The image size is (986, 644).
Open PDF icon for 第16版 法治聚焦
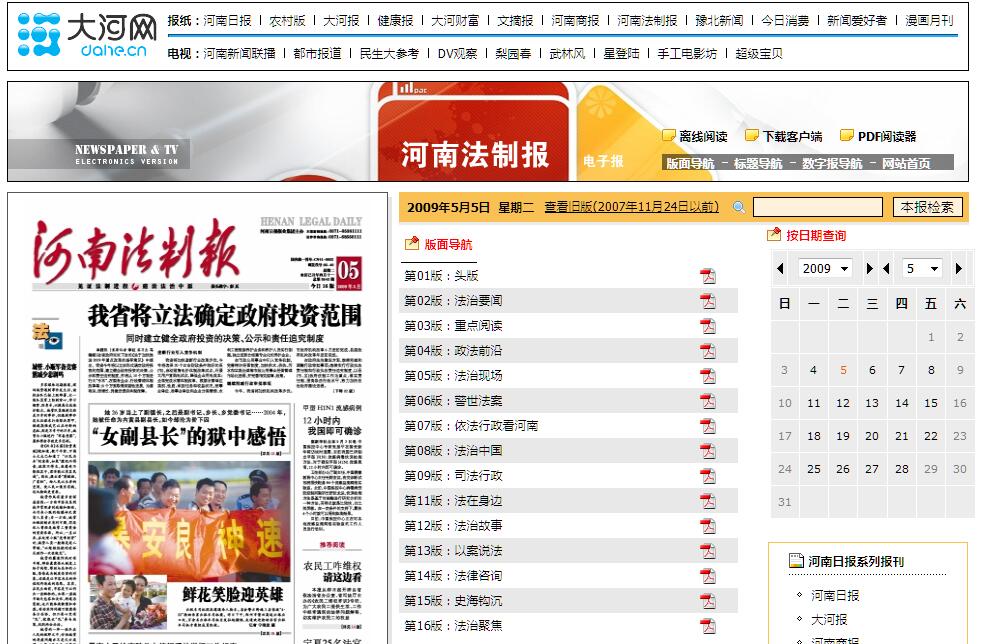point(708,626)
